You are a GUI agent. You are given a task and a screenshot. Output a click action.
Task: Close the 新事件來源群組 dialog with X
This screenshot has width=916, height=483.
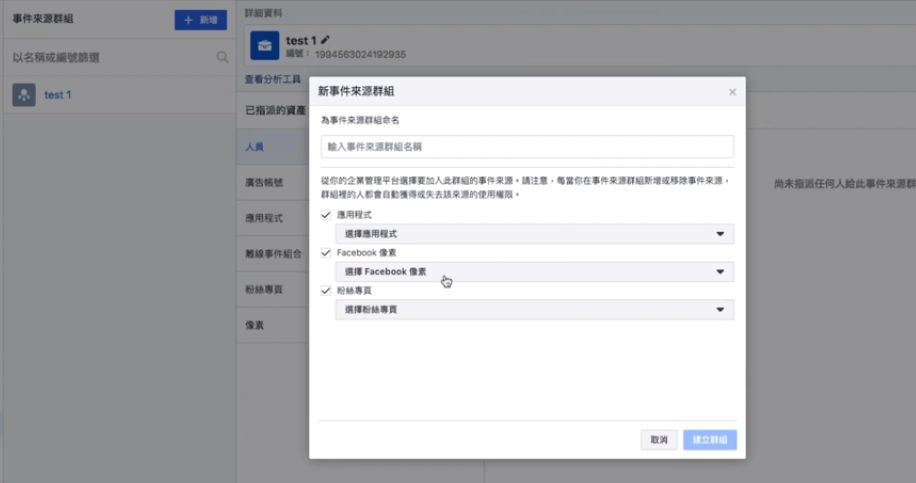click(x=732, y=92)
